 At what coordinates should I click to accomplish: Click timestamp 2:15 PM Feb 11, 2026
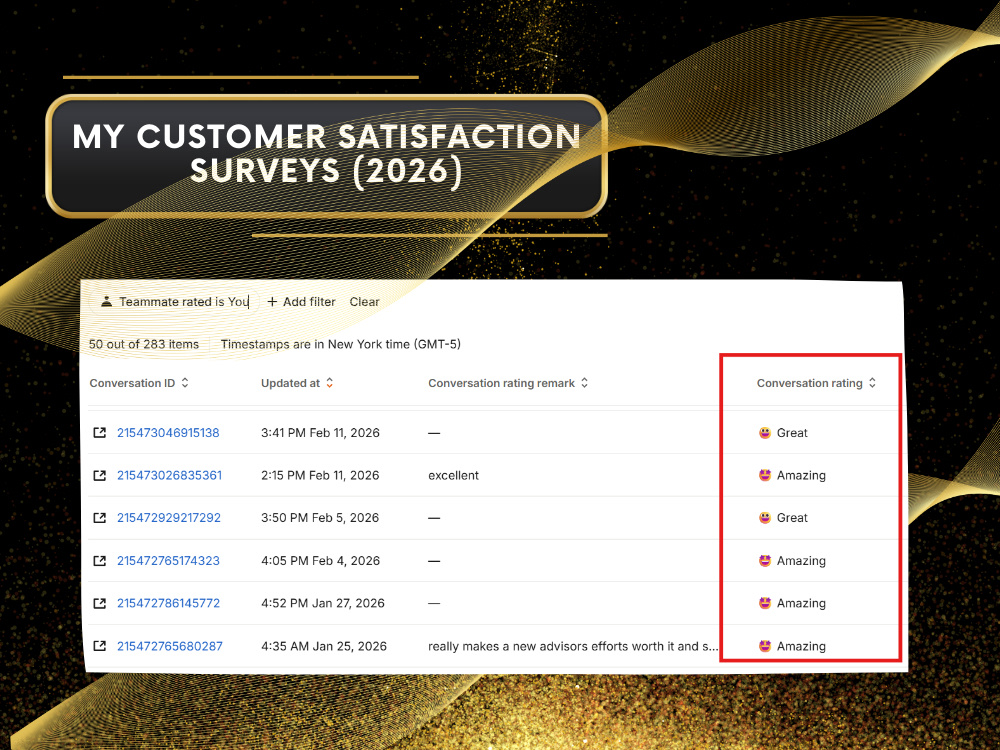tap(320, 476)
